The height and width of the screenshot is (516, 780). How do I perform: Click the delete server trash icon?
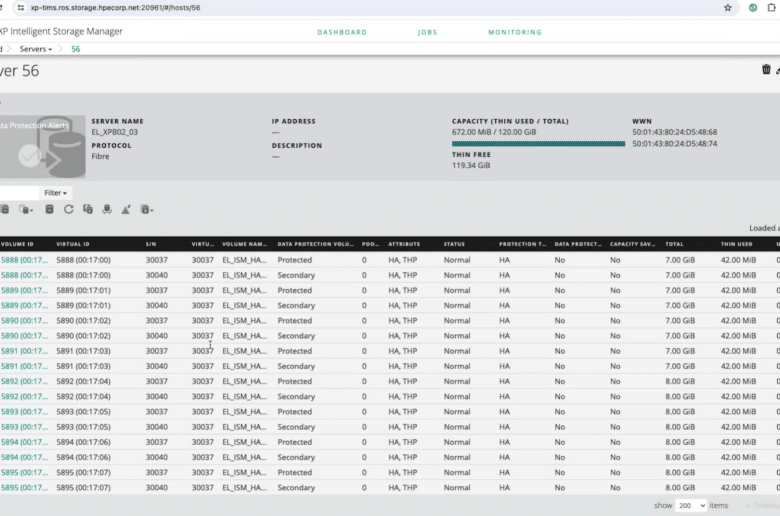pyautogui.click(x=766, y=70)
